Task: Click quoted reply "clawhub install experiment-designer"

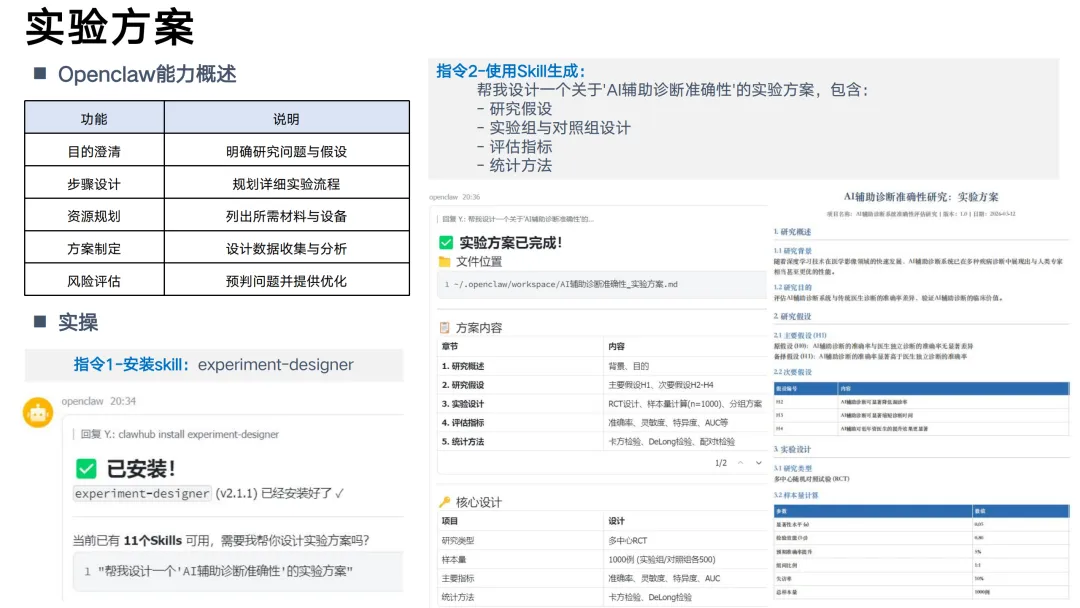Action: point(180,434)
